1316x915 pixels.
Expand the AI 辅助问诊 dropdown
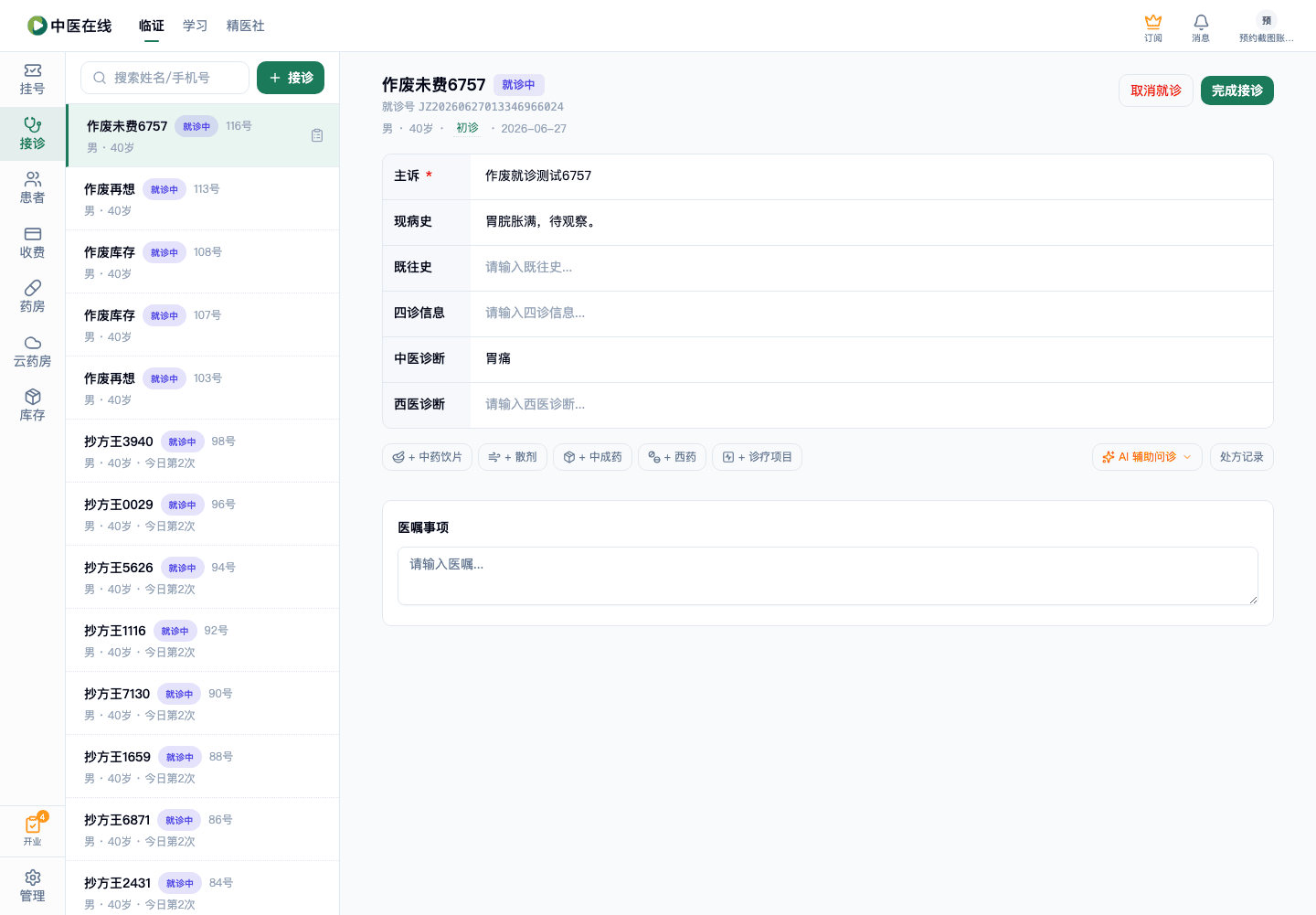[1147, 457]
